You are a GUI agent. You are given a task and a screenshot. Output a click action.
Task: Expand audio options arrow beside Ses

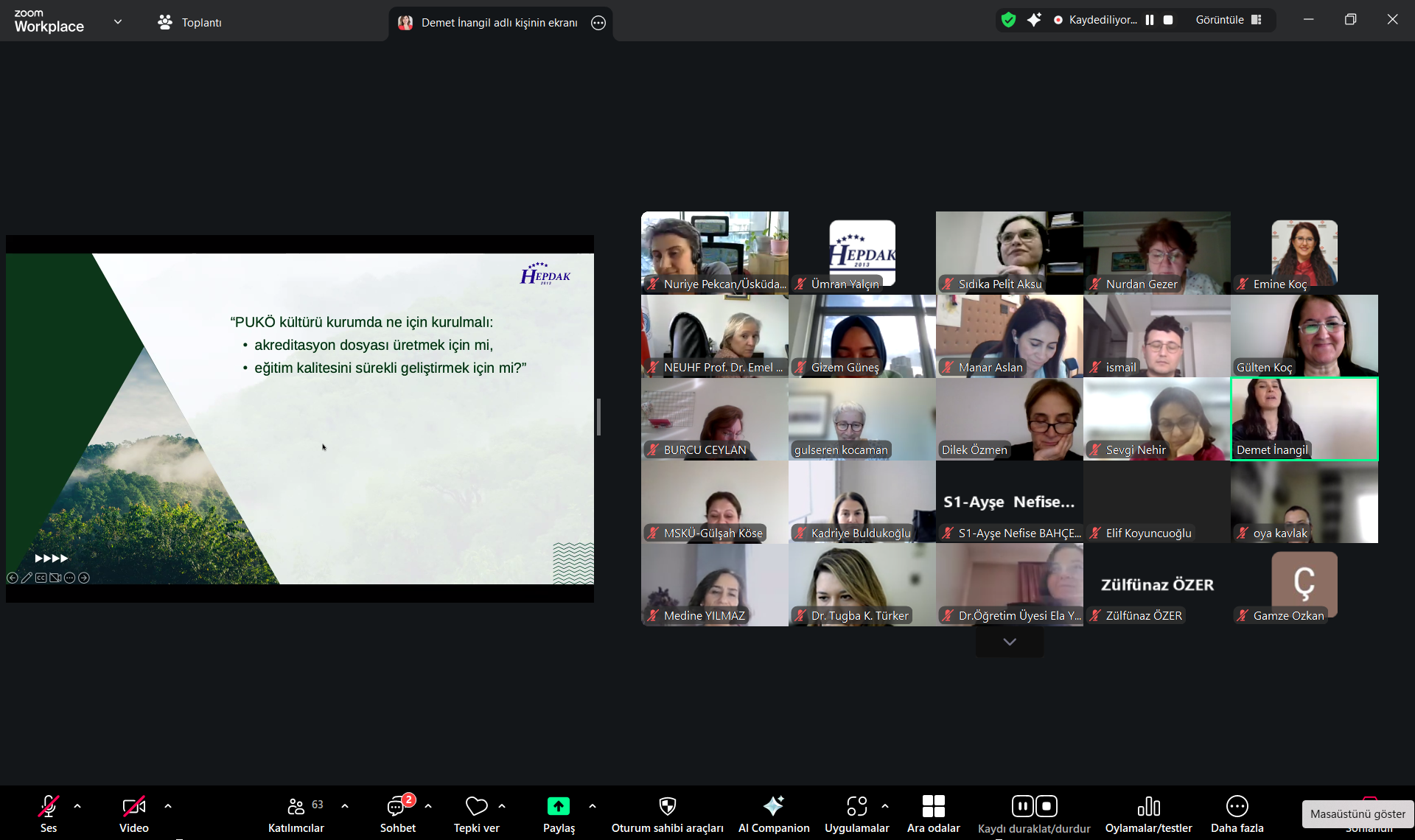[x=77, y=806]
